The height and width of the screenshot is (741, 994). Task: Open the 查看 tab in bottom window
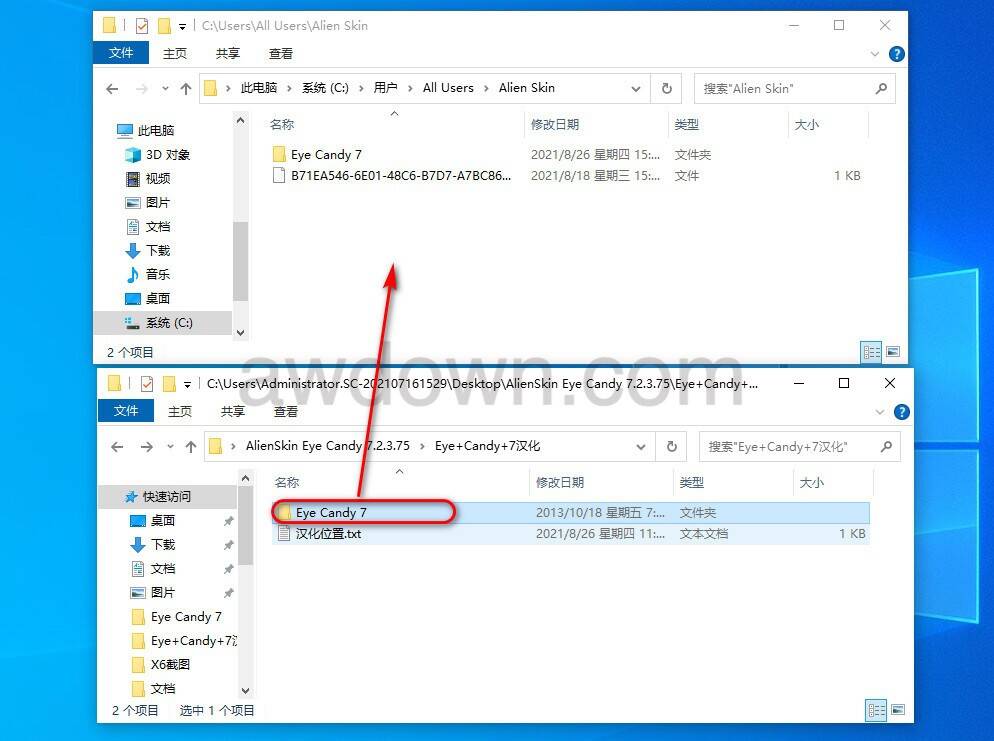pos(286,411)
